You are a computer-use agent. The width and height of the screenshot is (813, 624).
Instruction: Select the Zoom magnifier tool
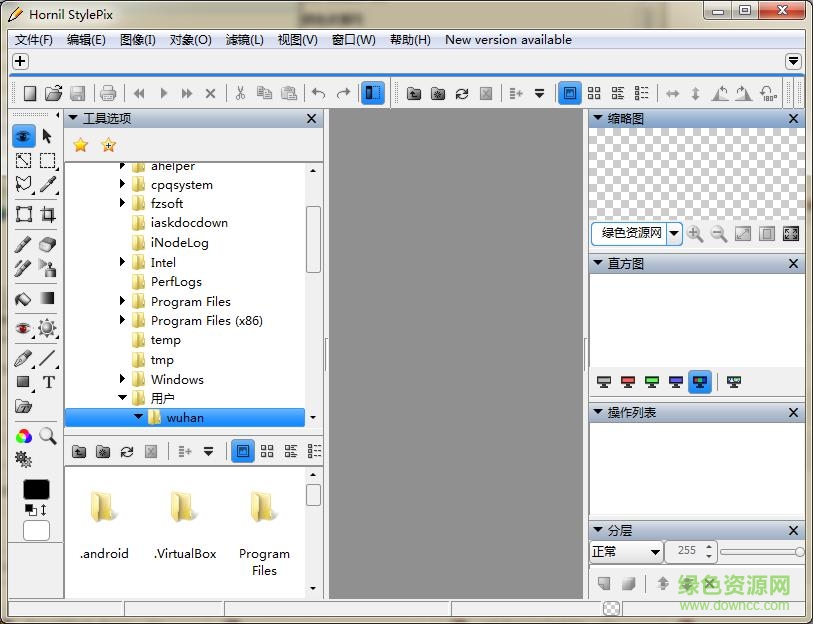click(47, 436)
